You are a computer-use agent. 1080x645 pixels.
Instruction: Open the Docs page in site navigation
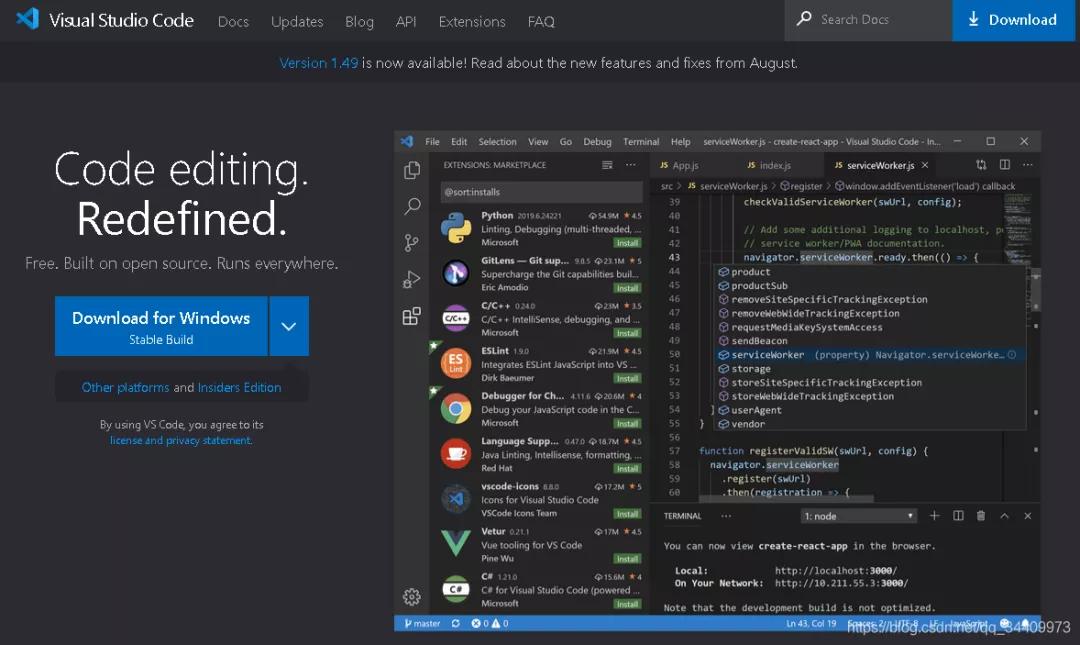(x=233, y=21)
